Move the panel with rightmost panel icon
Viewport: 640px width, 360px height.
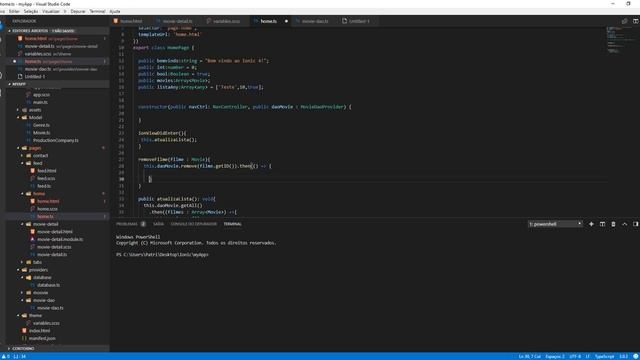point(636,224)
